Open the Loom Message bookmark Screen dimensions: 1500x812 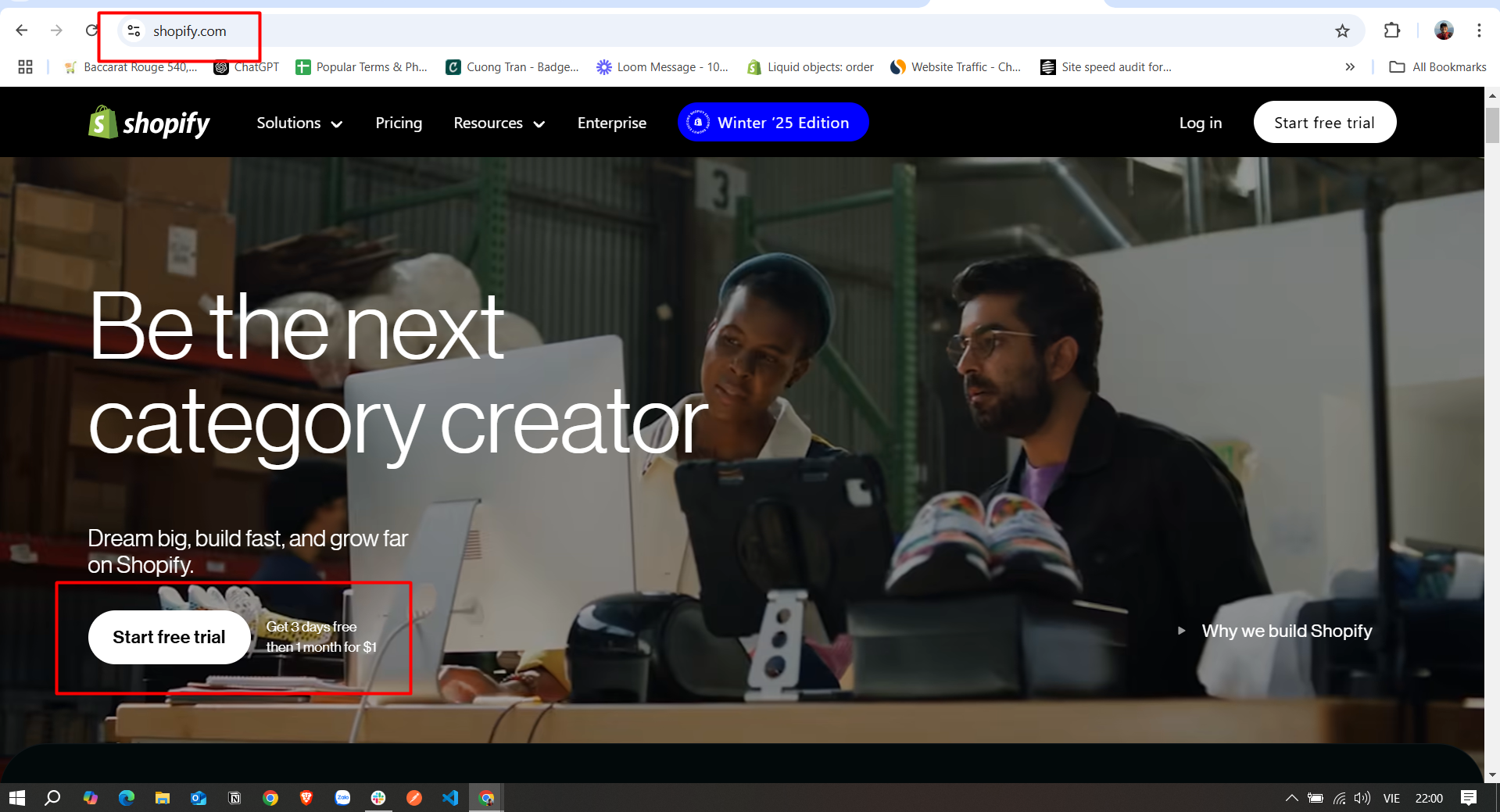tap(662, 67)
